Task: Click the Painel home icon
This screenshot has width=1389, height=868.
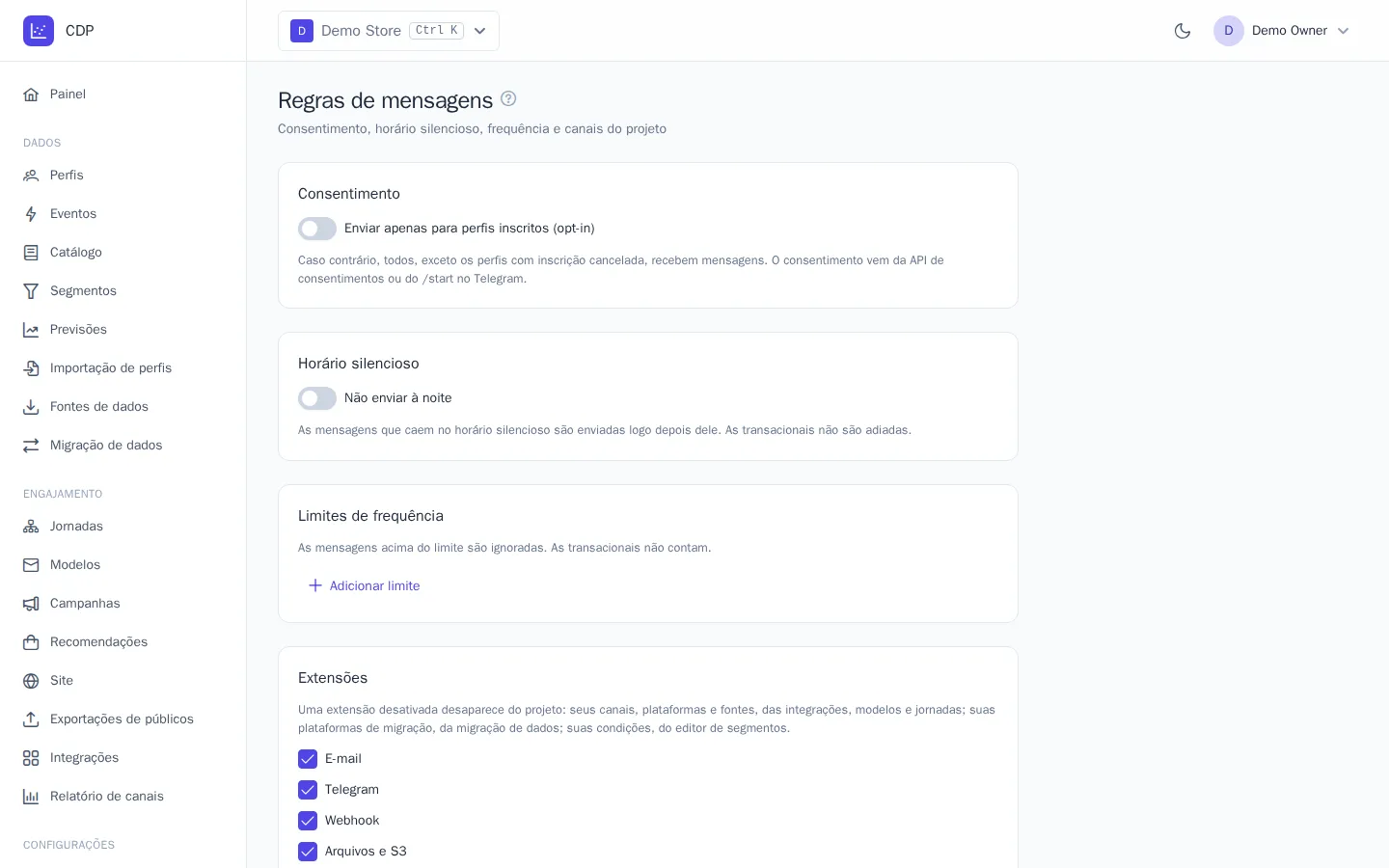Action: point(31,95)
